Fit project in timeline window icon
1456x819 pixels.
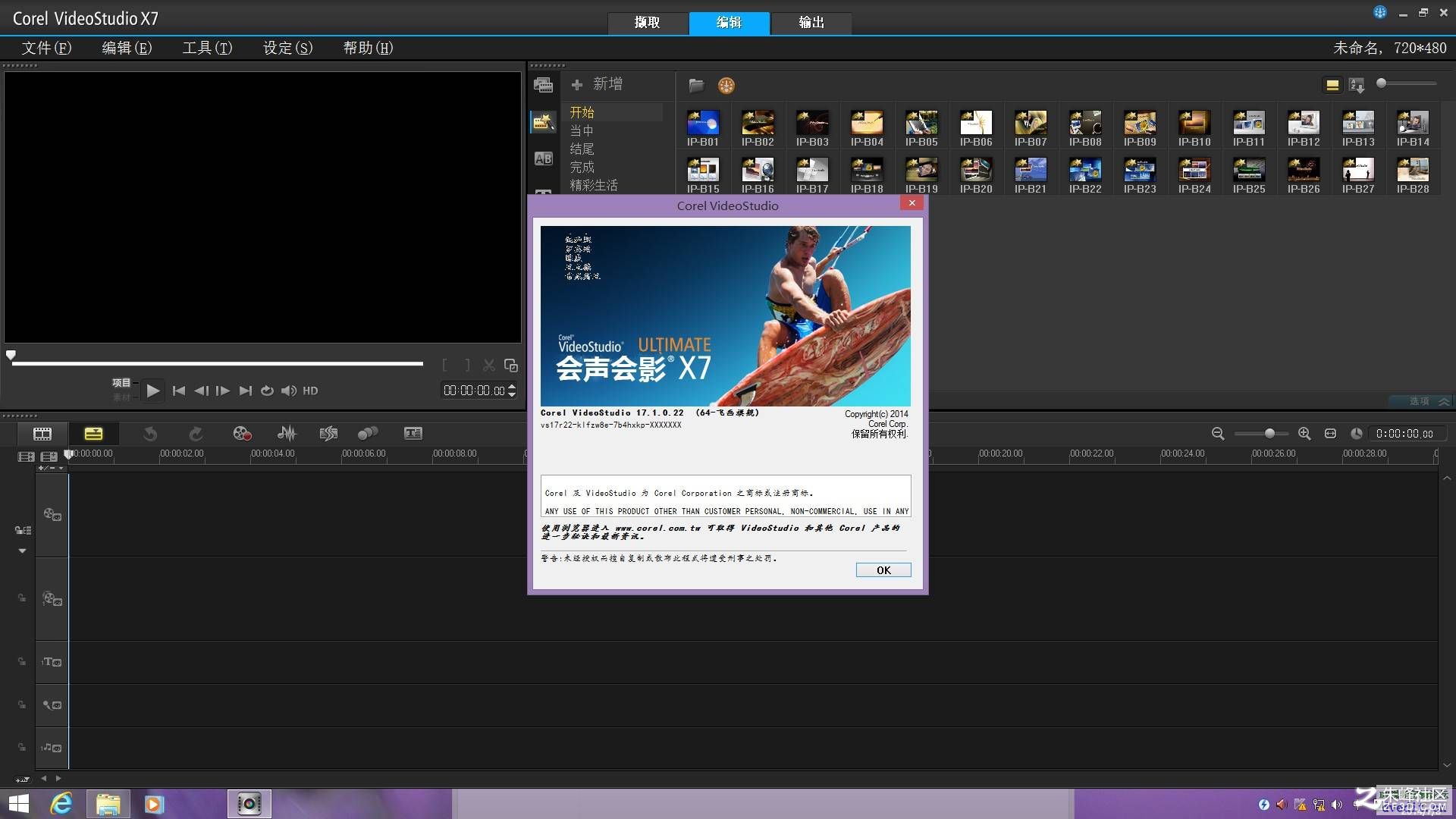tap(1330, 433)
